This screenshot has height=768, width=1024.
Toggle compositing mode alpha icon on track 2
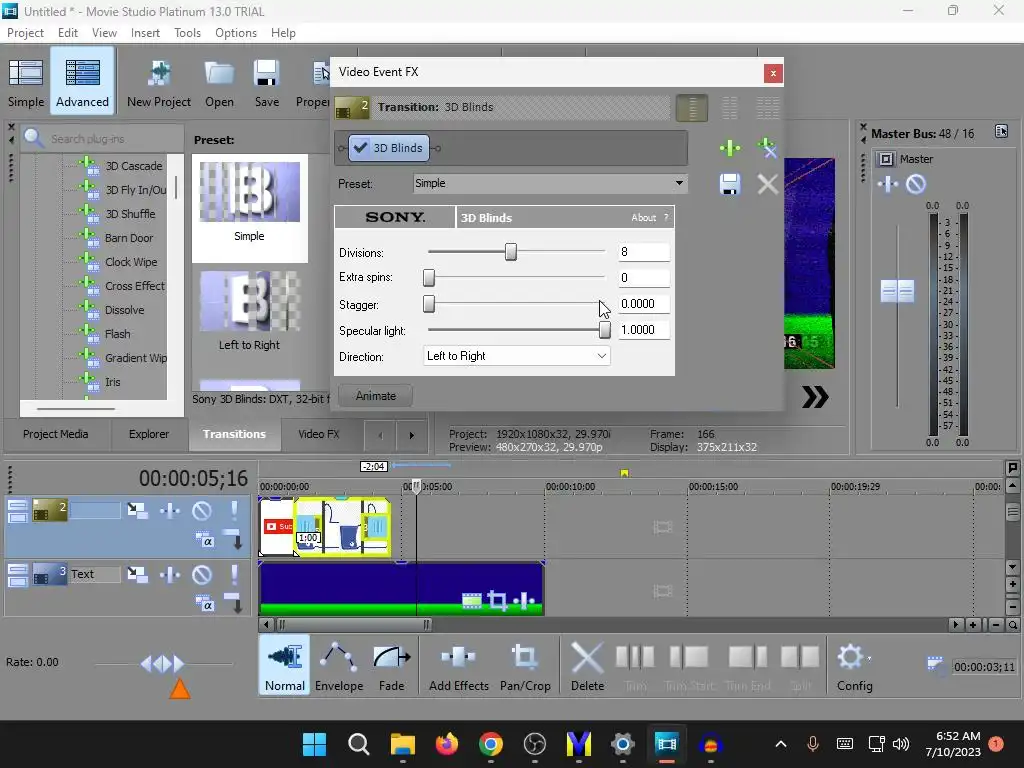(204, 540)
